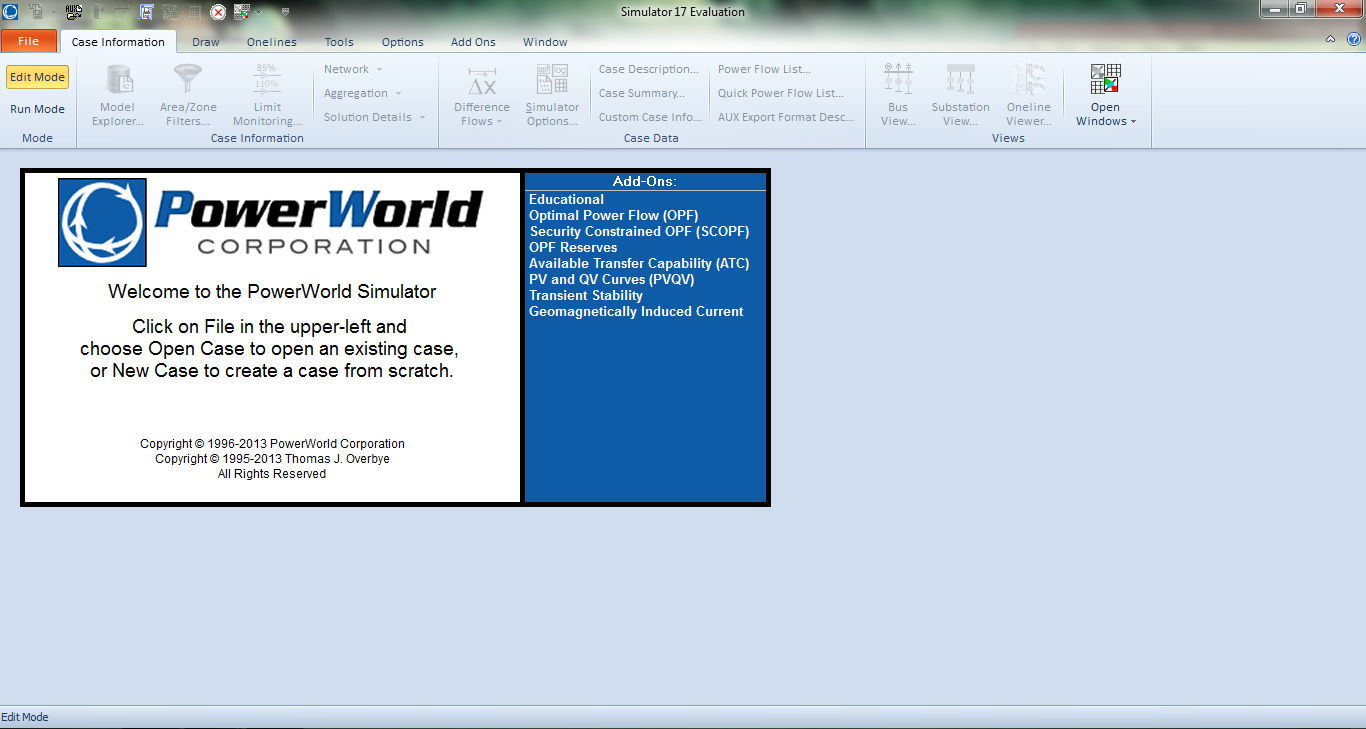1366x729 pixels.
Task: Click Available Transfer Capability (ATC) entry
Action: tap(639, 263)
